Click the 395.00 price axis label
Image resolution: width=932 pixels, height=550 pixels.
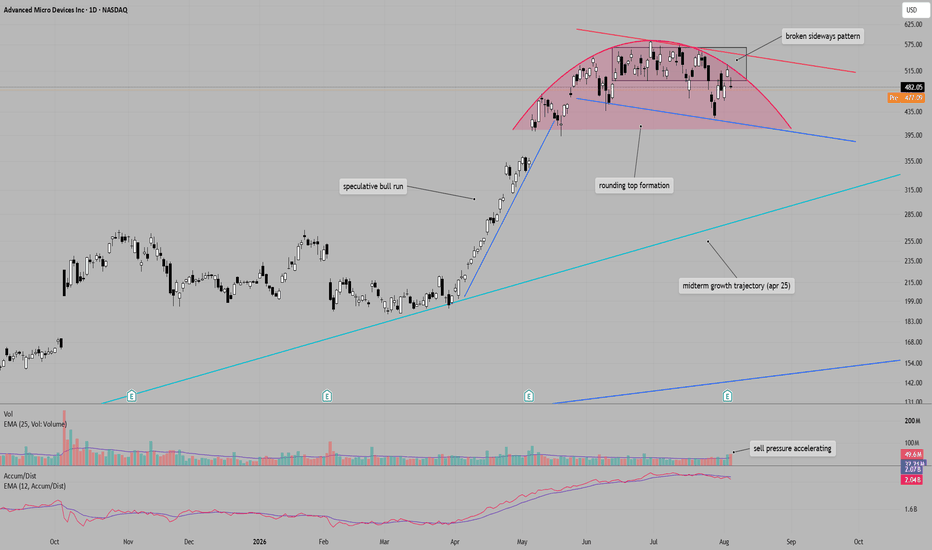(x=913, y=135)
